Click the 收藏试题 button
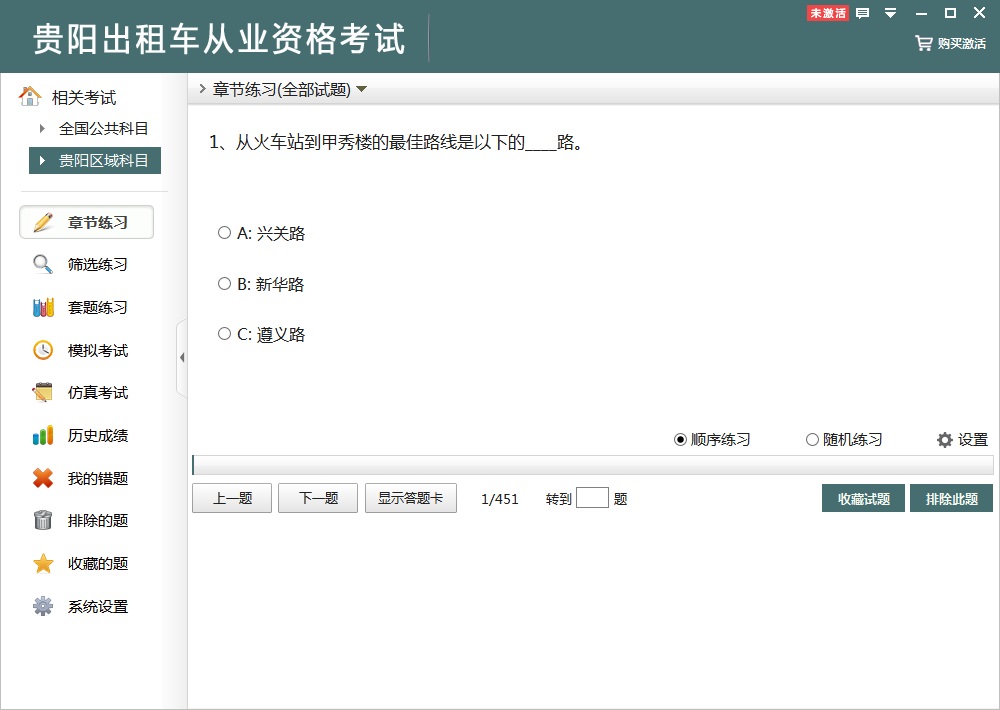 pyautogui.click(x=864, y=498)
